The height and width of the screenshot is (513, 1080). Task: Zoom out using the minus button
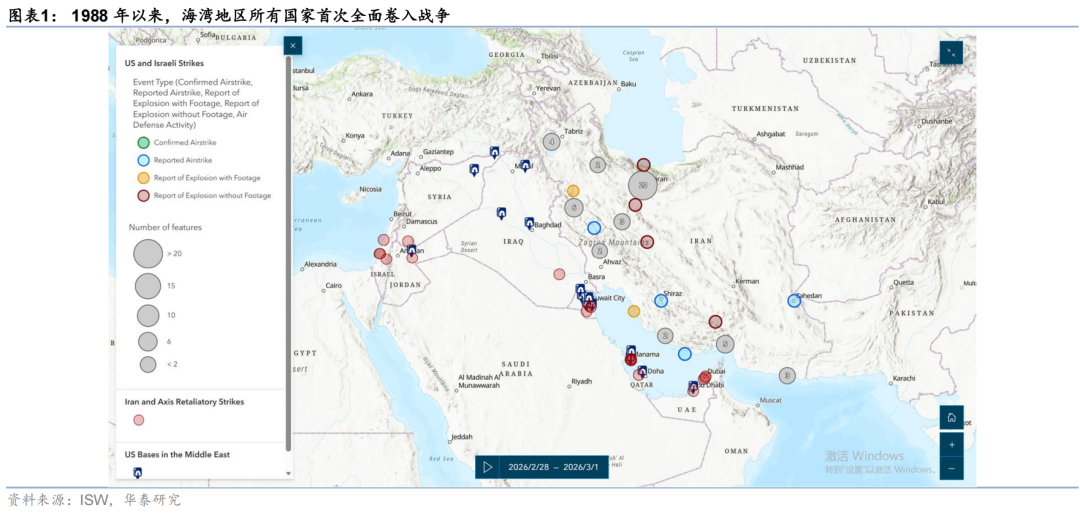point(951,468)
